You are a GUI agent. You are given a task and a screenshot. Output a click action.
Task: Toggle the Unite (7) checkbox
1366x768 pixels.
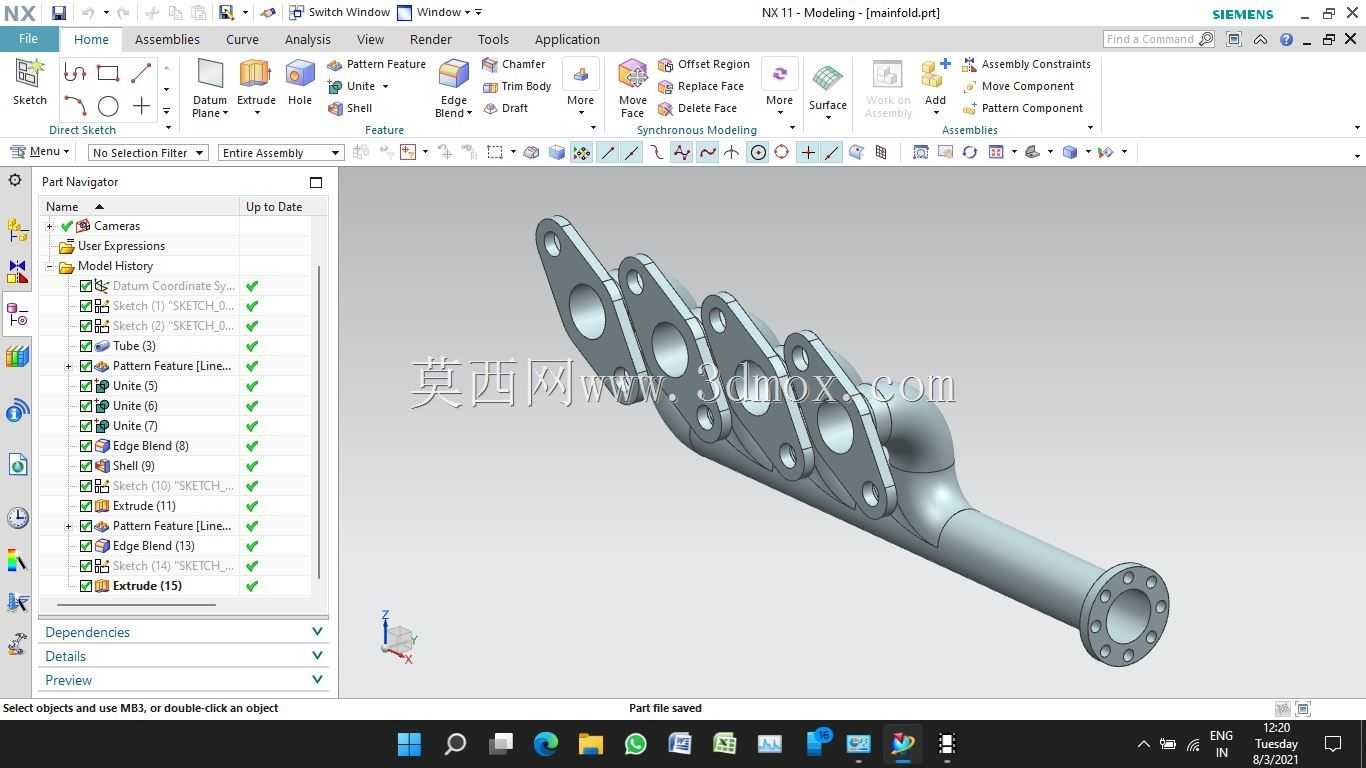(86, 426)
